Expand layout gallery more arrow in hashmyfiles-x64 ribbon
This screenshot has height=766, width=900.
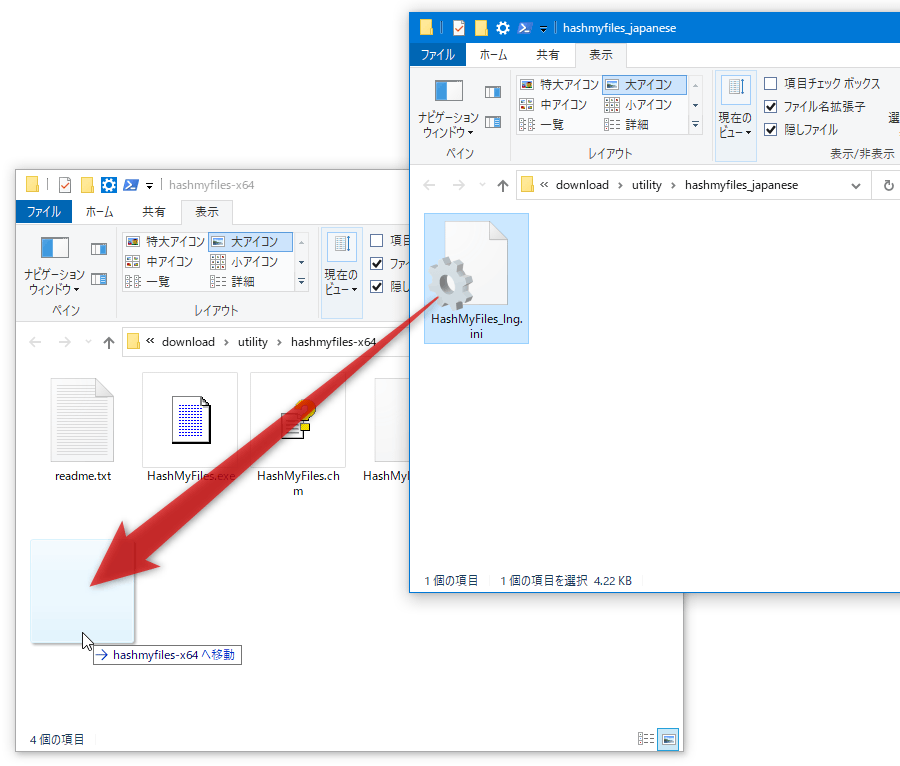[301, 282]
